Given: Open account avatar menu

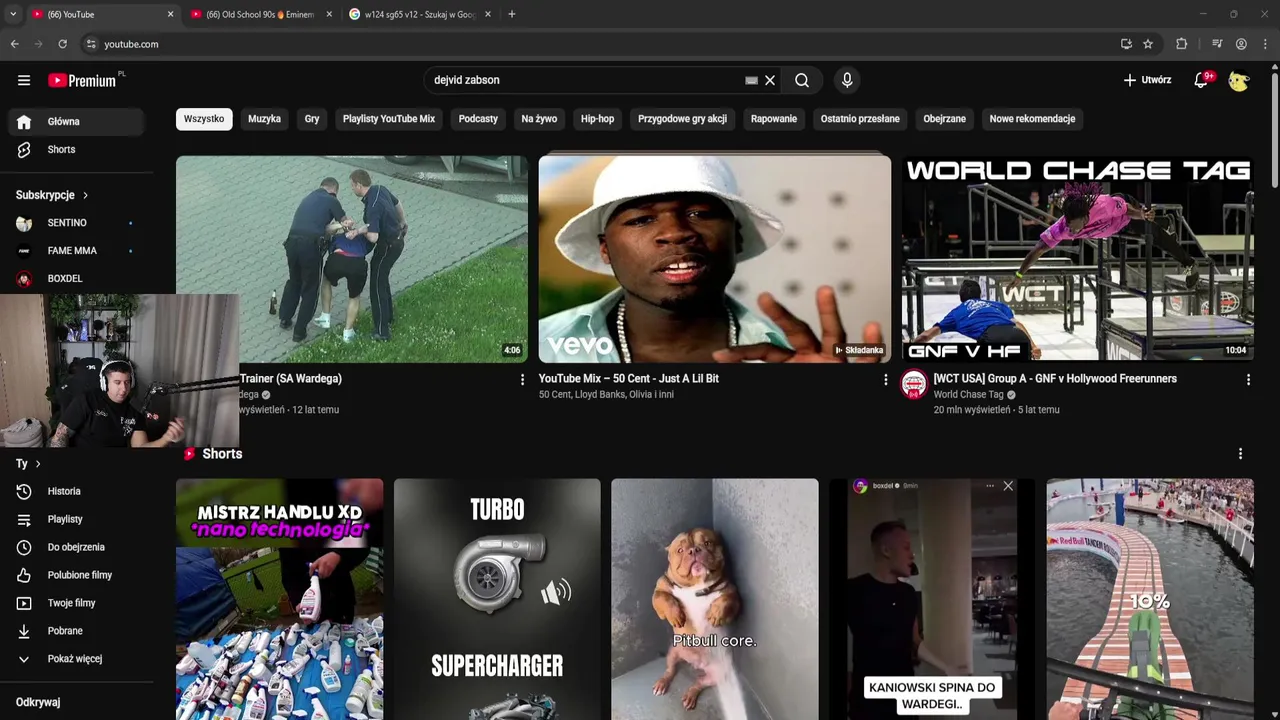Looking at the screenshot, I should (1240, 80).
